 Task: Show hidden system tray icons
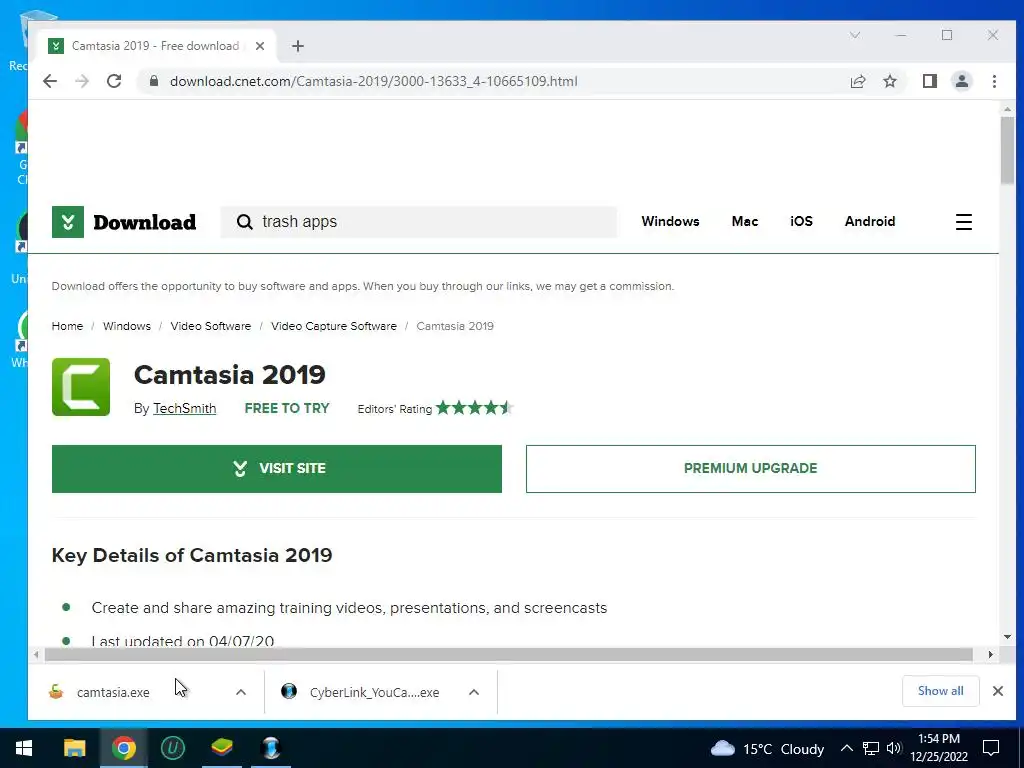(846, 748)
